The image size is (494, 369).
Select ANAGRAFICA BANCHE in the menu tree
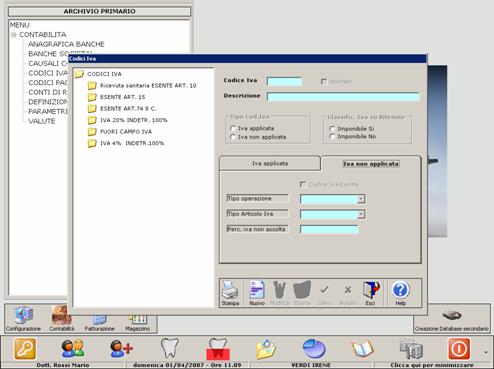(x=66, y=44)
